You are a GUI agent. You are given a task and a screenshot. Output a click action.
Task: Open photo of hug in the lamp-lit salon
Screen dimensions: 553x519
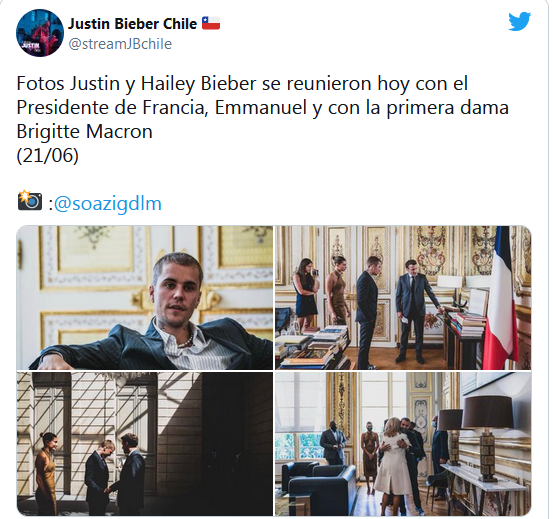pyautogui.click(x=403, y=444)
